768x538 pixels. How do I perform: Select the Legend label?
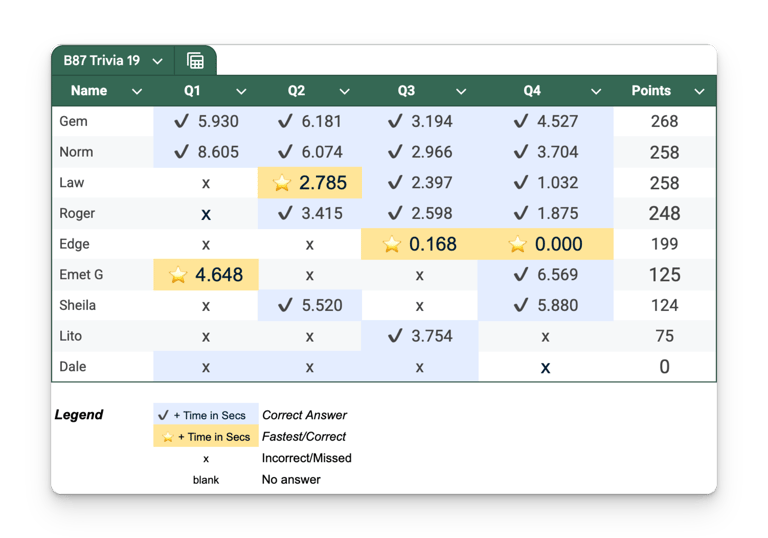click(x=79, y=415)
